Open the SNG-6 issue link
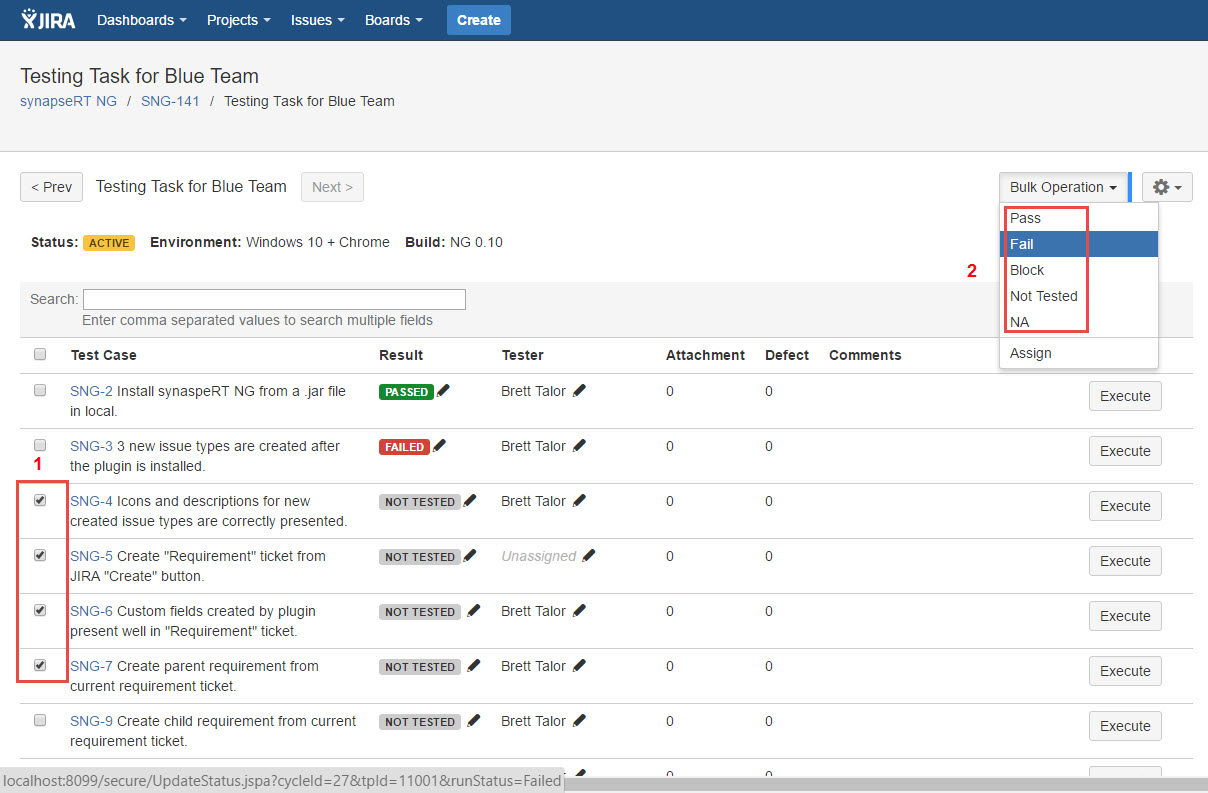The height and width of the screenshot is (793, 1208). (x=91, y=611)
